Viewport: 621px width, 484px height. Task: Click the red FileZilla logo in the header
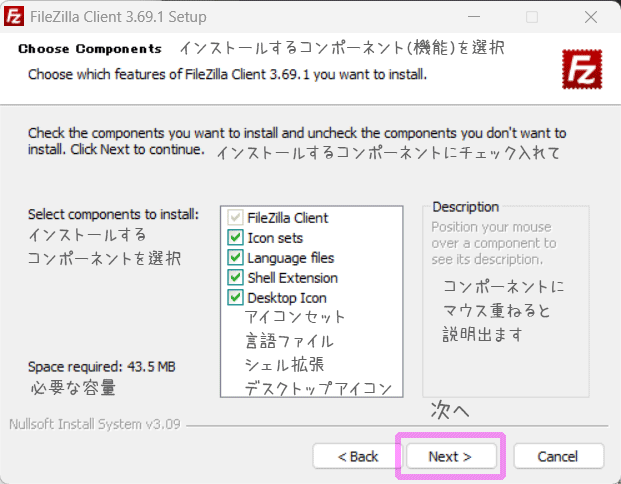pos(582,69)
